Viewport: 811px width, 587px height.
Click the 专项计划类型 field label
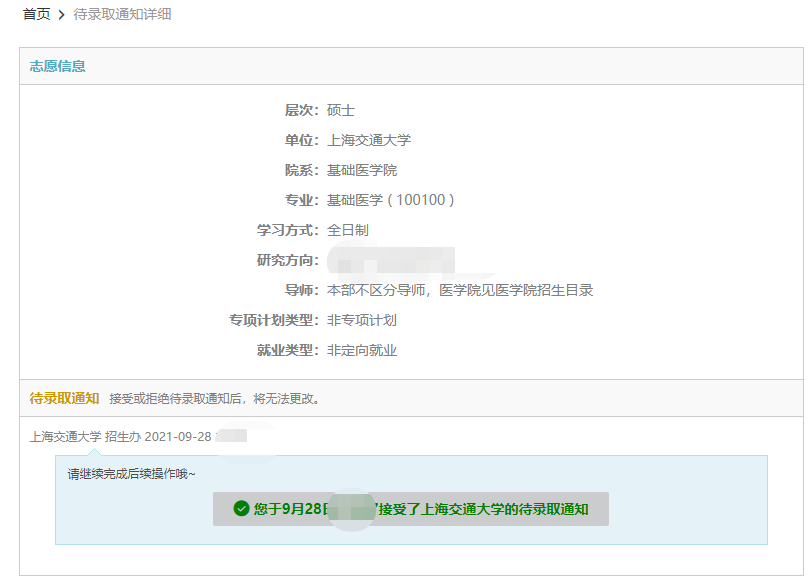274,320
